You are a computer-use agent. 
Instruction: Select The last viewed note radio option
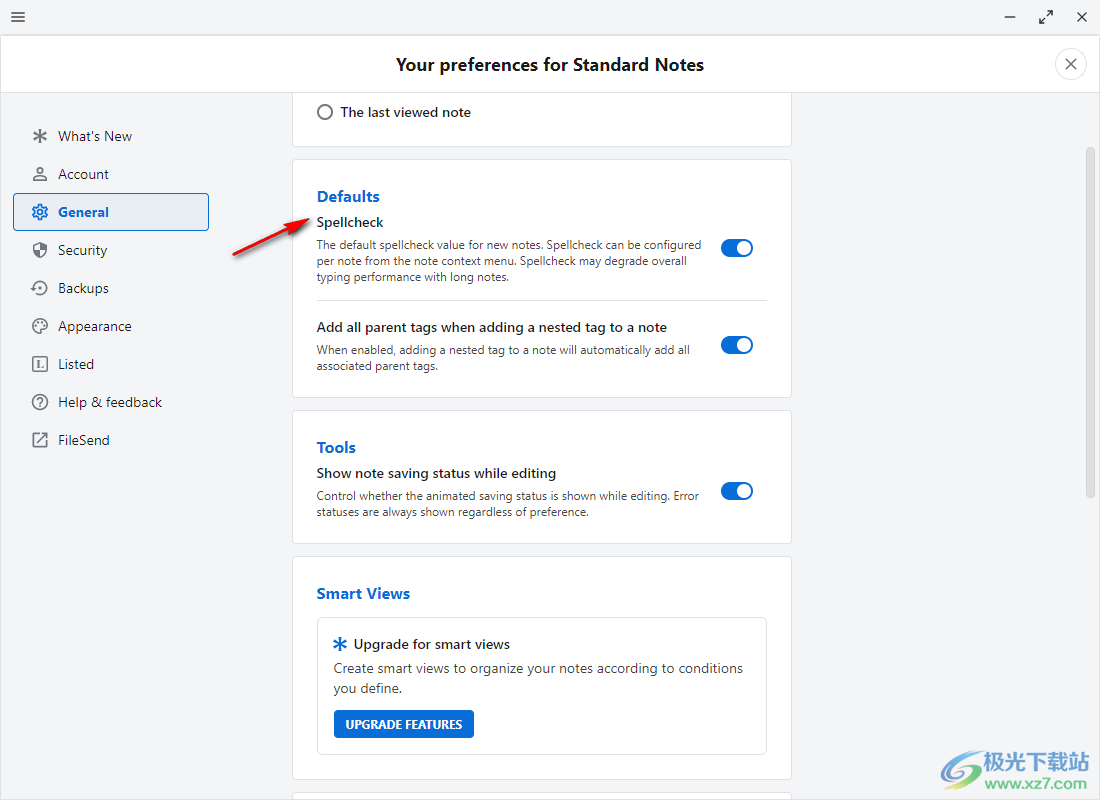click(x=325, y=112)
